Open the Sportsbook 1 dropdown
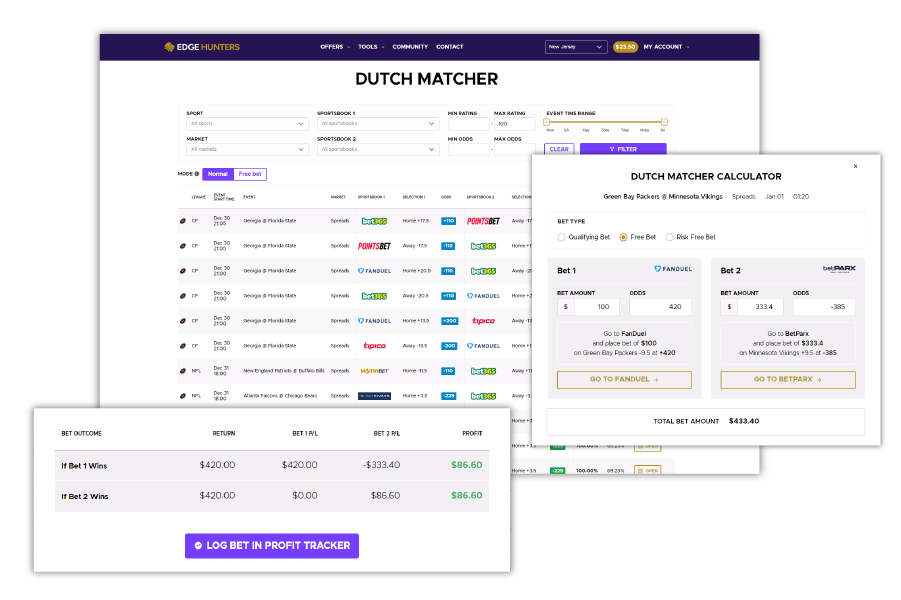This screenshot has height=600, width=901. click(378, 124)
